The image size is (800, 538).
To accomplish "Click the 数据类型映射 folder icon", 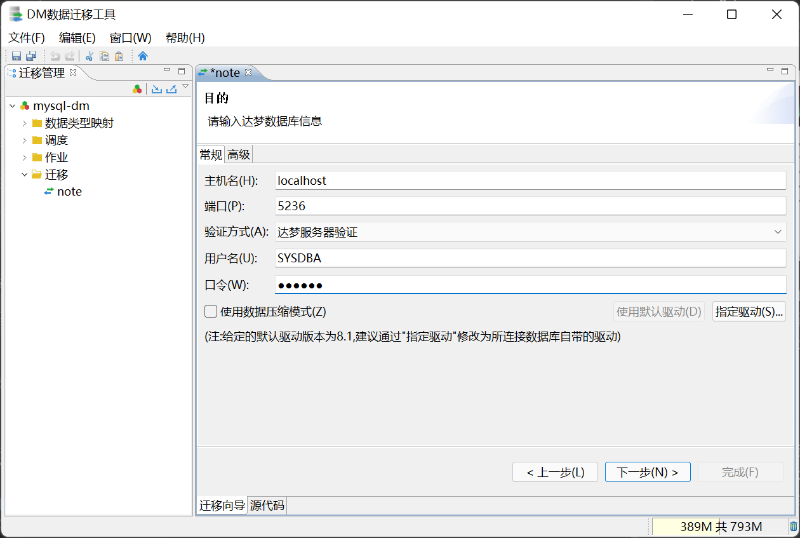I will tap(37, 123).
